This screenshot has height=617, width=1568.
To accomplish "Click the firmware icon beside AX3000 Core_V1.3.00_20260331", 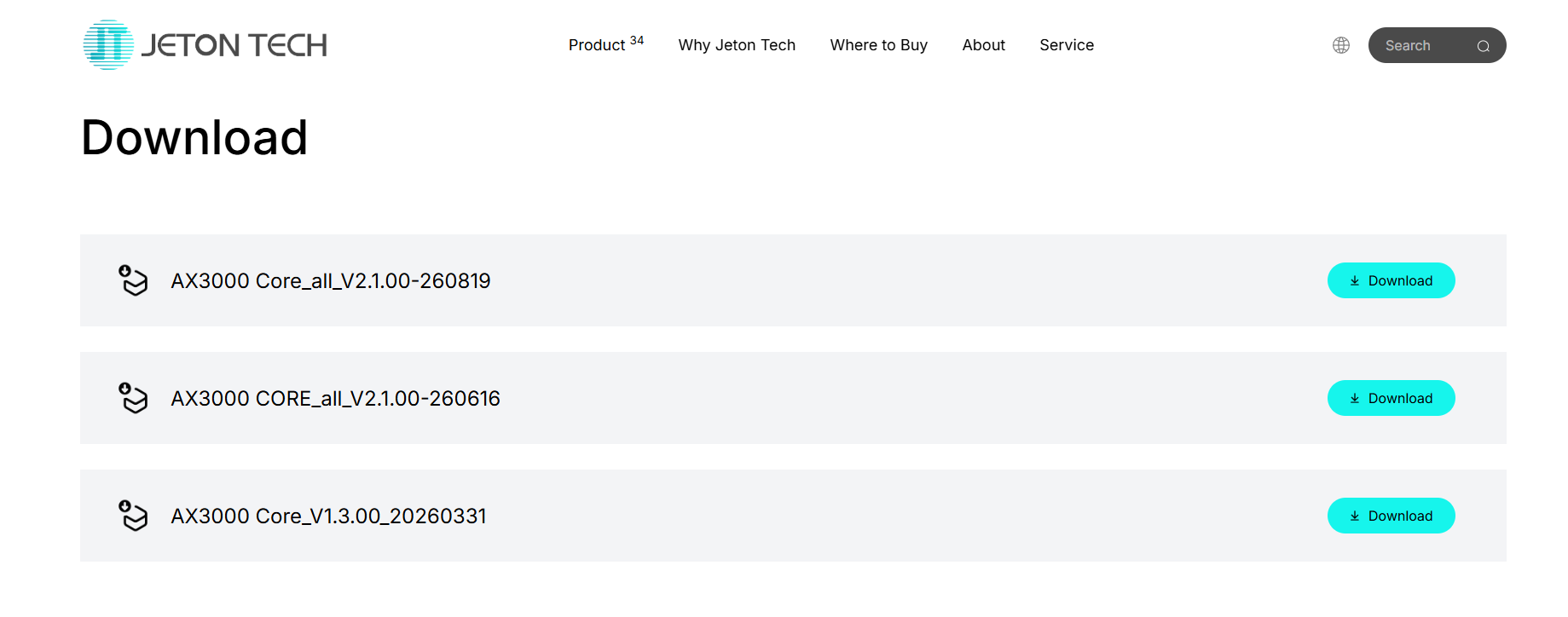I will pos(133,516).
